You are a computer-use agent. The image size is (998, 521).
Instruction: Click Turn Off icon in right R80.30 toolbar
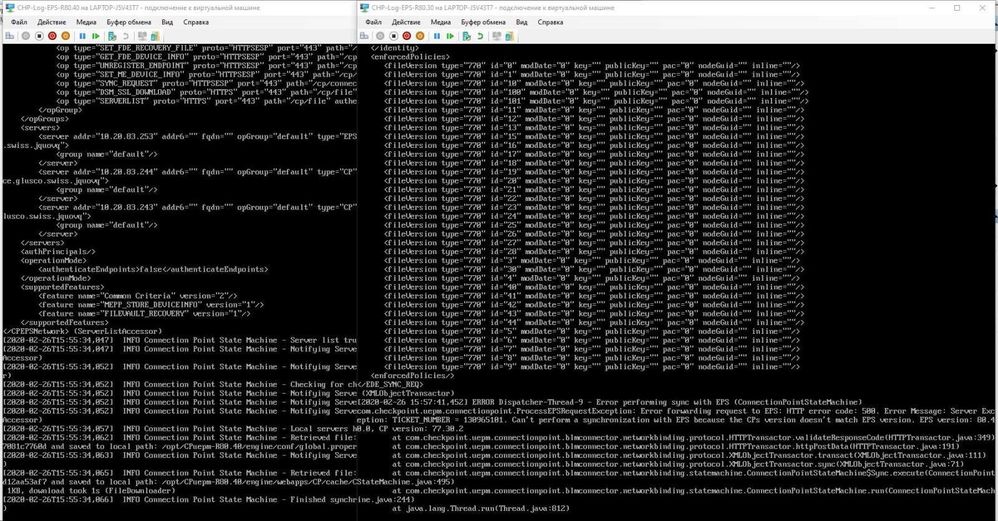point(396,35)
